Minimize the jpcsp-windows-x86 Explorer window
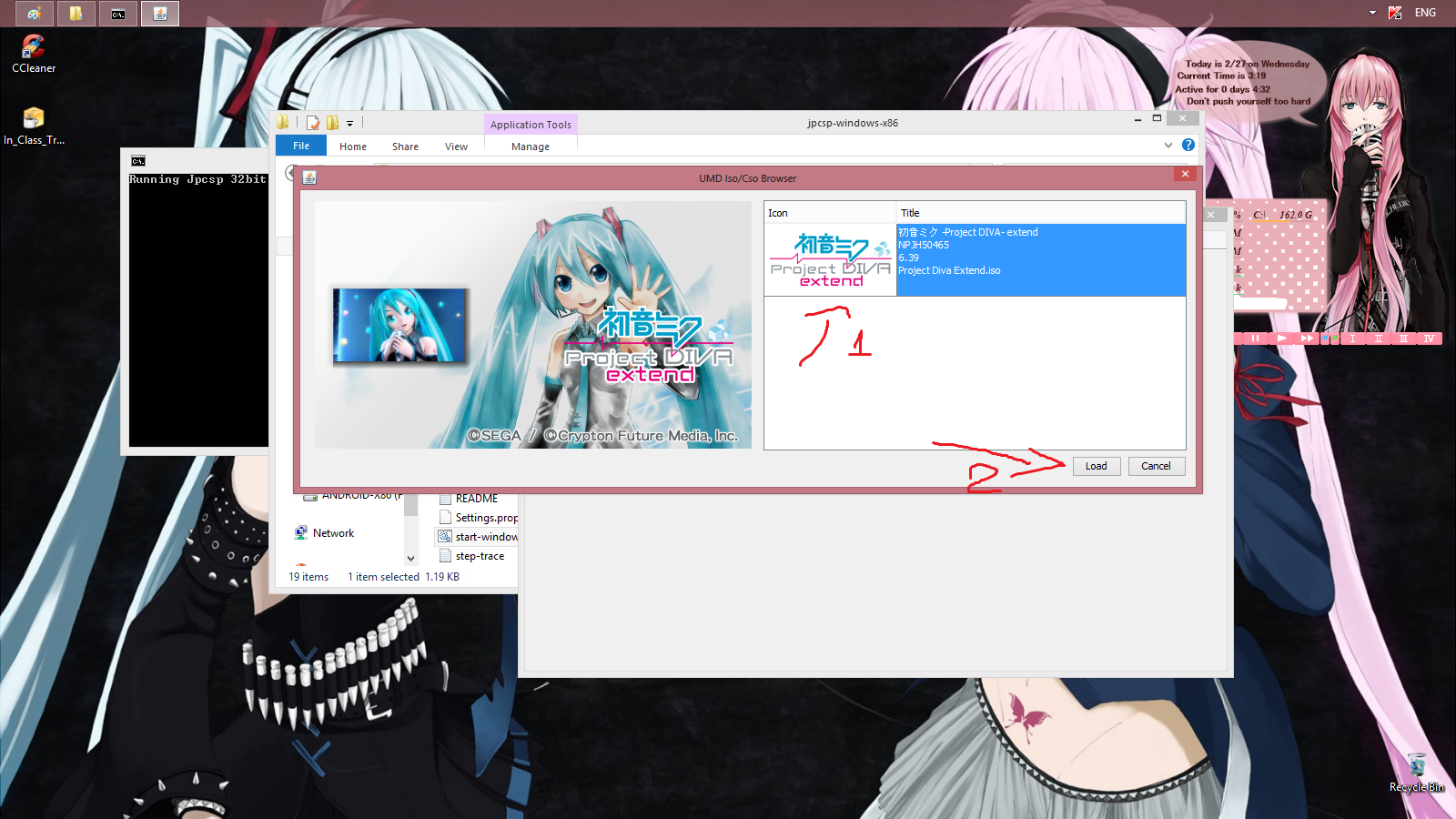1456x819 pixels. click(x=1137, y=119)
